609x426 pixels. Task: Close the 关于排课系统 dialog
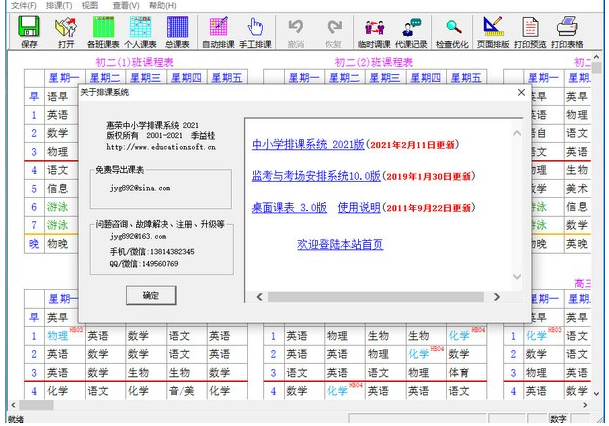pyautogui.click(x=521, y=92)
